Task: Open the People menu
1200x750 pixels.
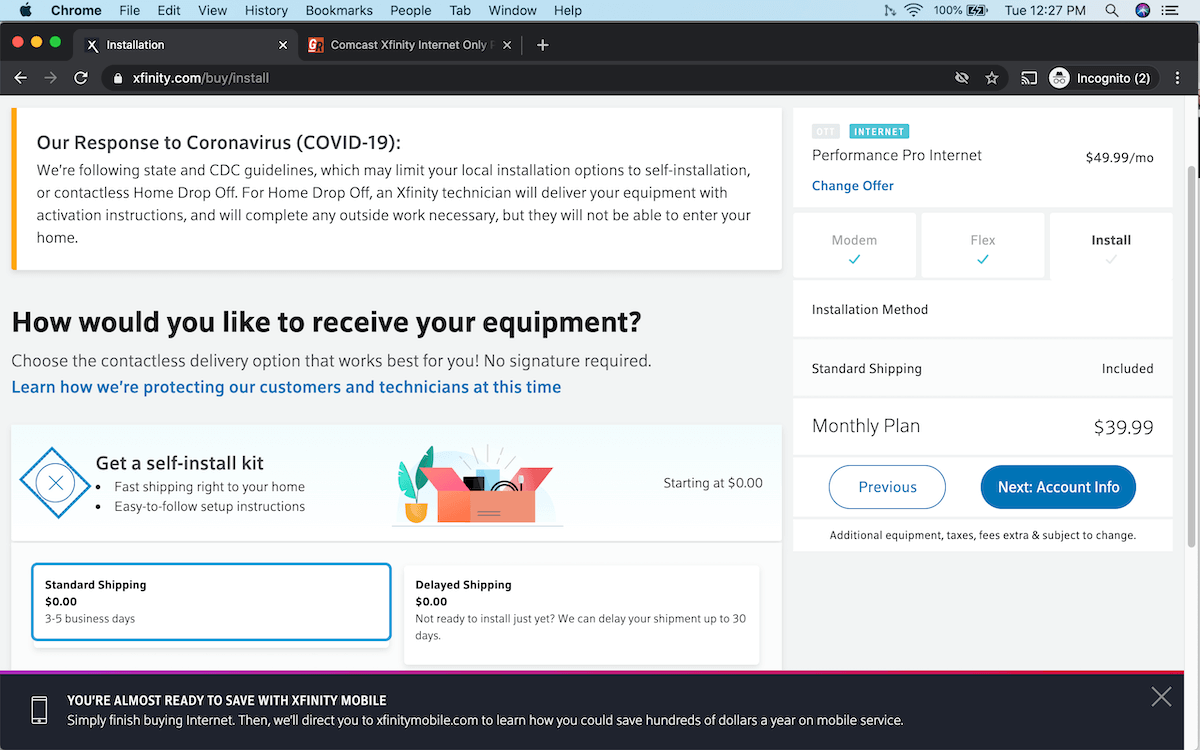Action: click(411, 10)
